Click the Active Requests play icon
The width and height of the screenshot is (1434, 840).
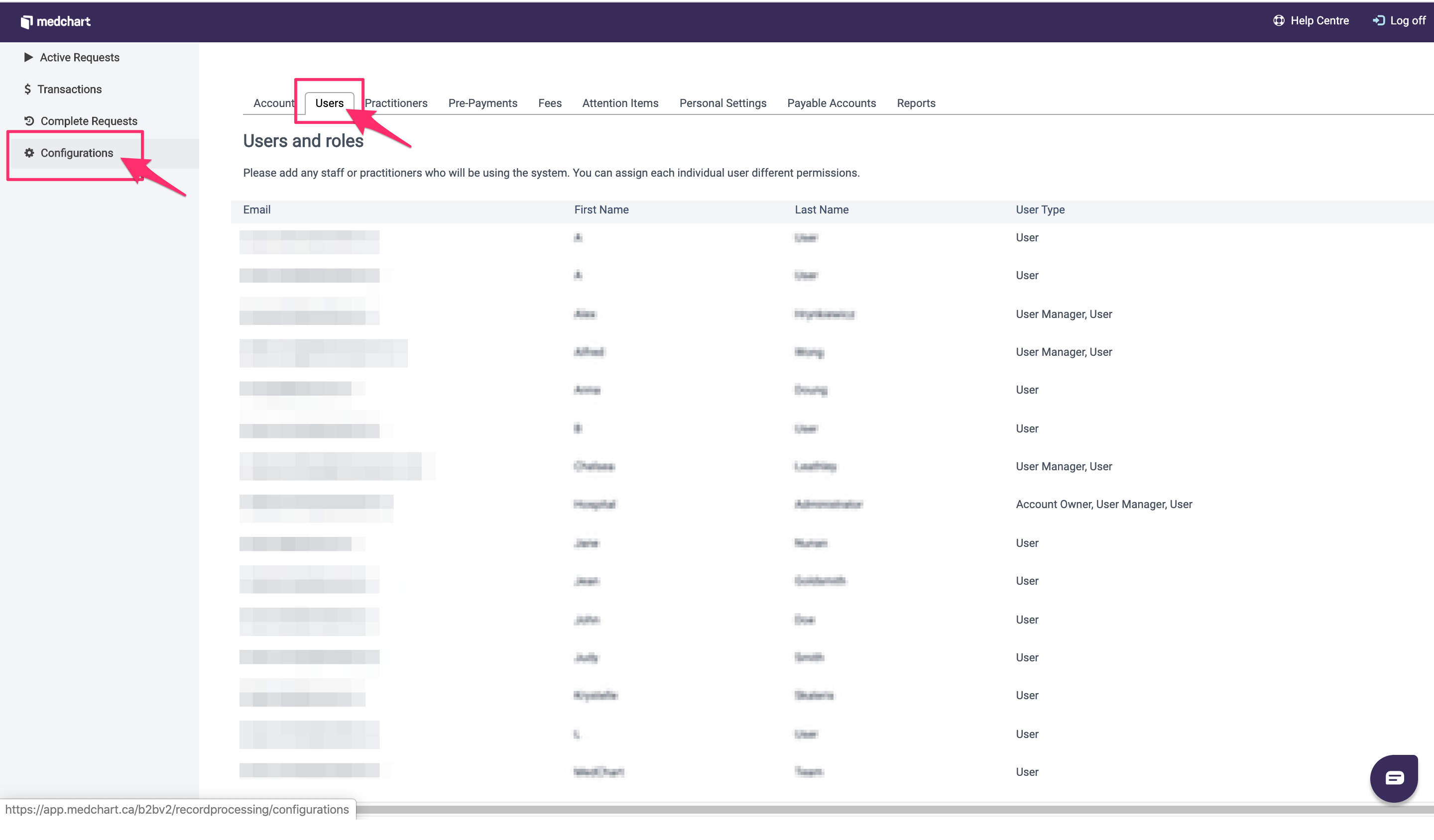[28, 57]
